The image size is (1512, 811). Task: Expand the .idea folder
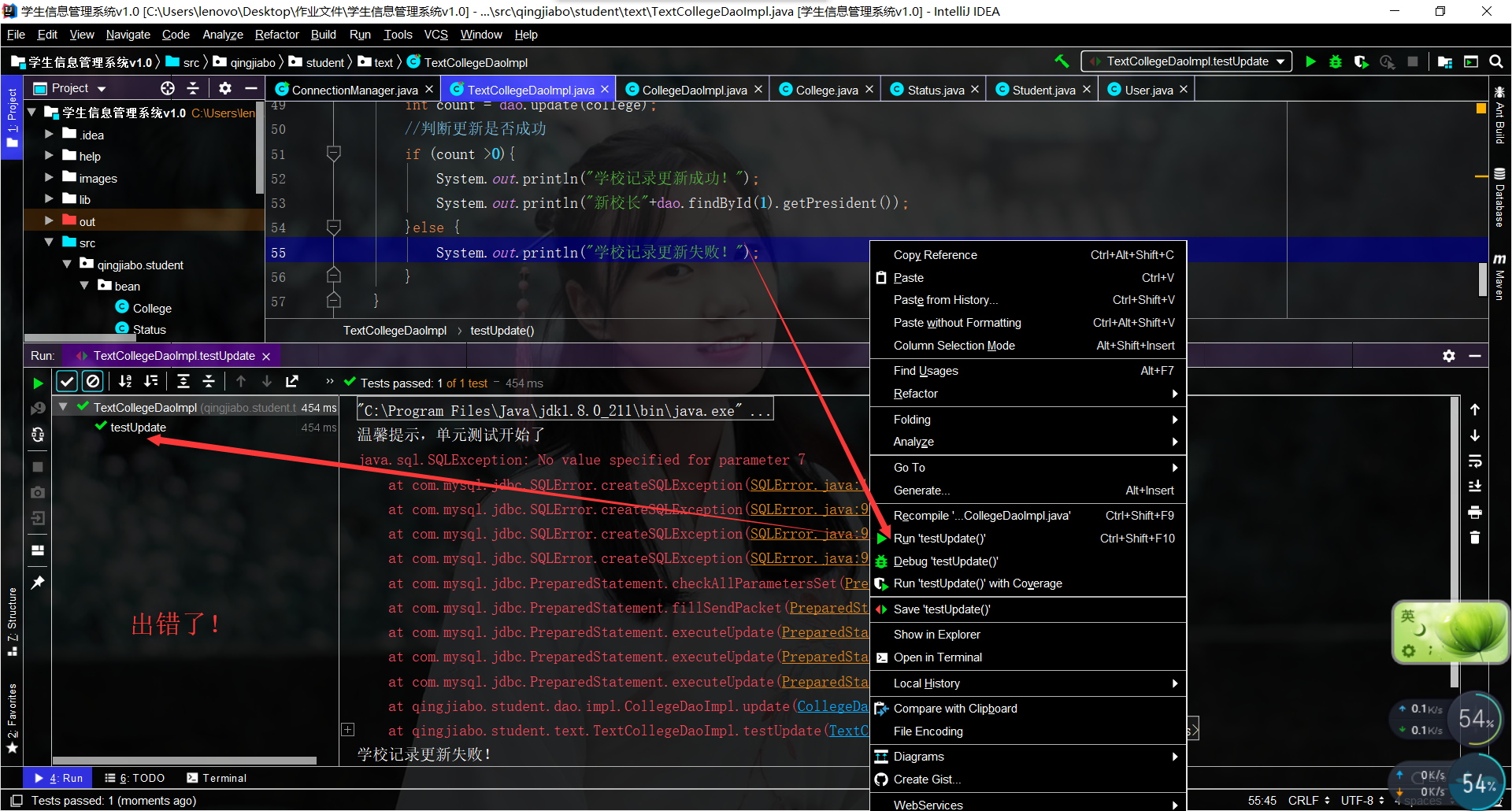point(49,134)
